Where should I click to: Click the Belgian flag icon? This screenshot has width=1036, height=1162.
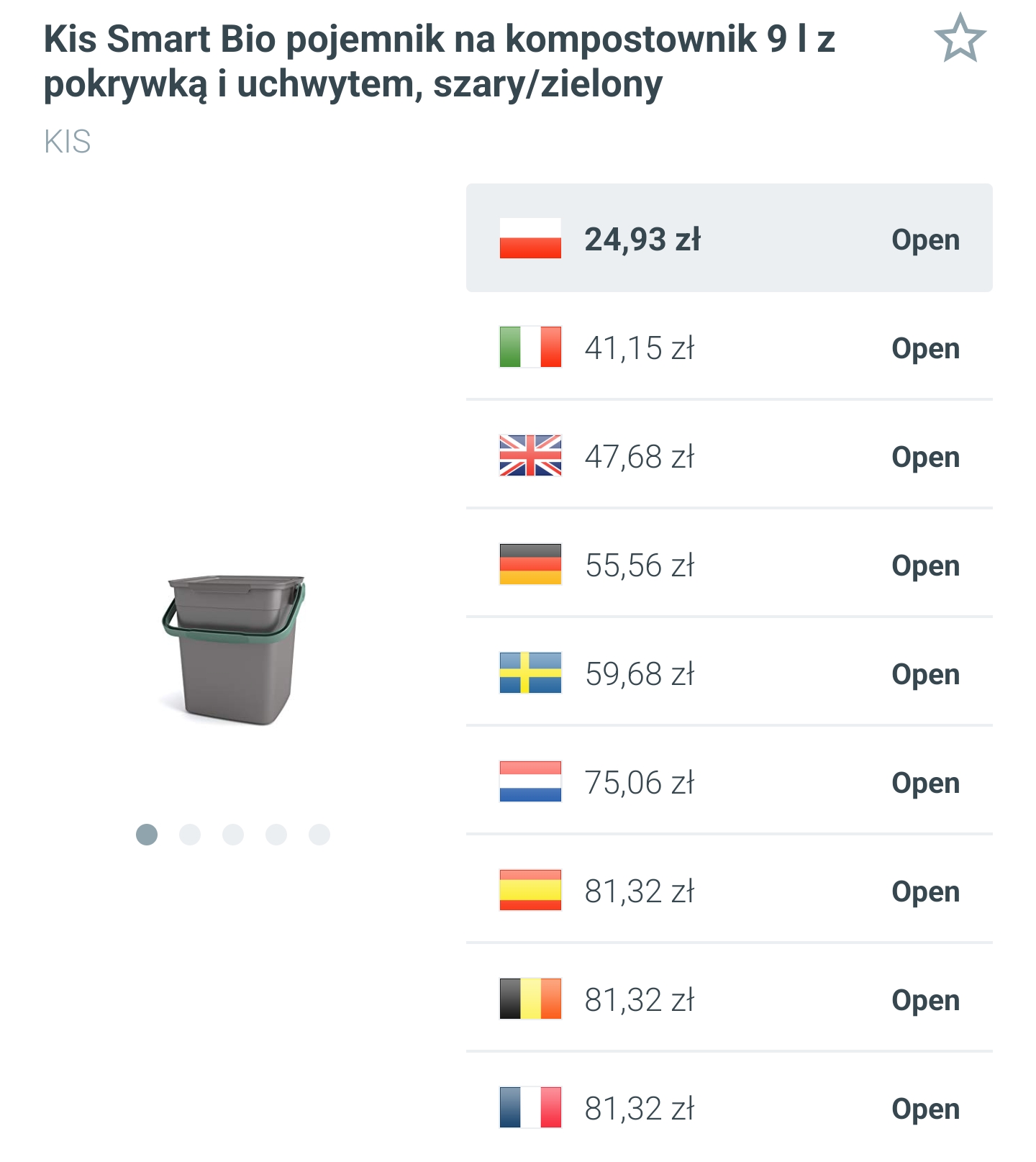530,999
